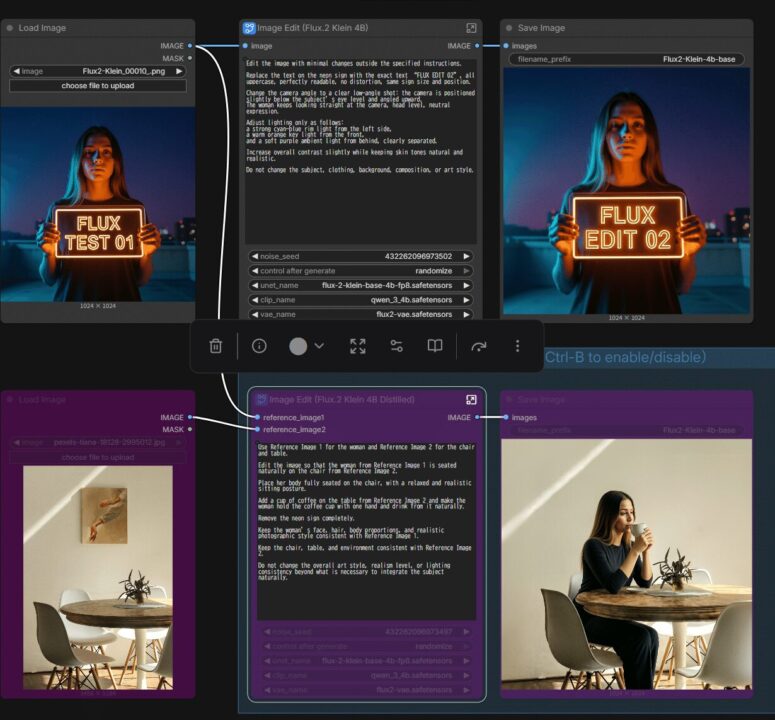Click the curved-arrow bypass icon
This screenshot has height=720, width=775.
point(478,346)
